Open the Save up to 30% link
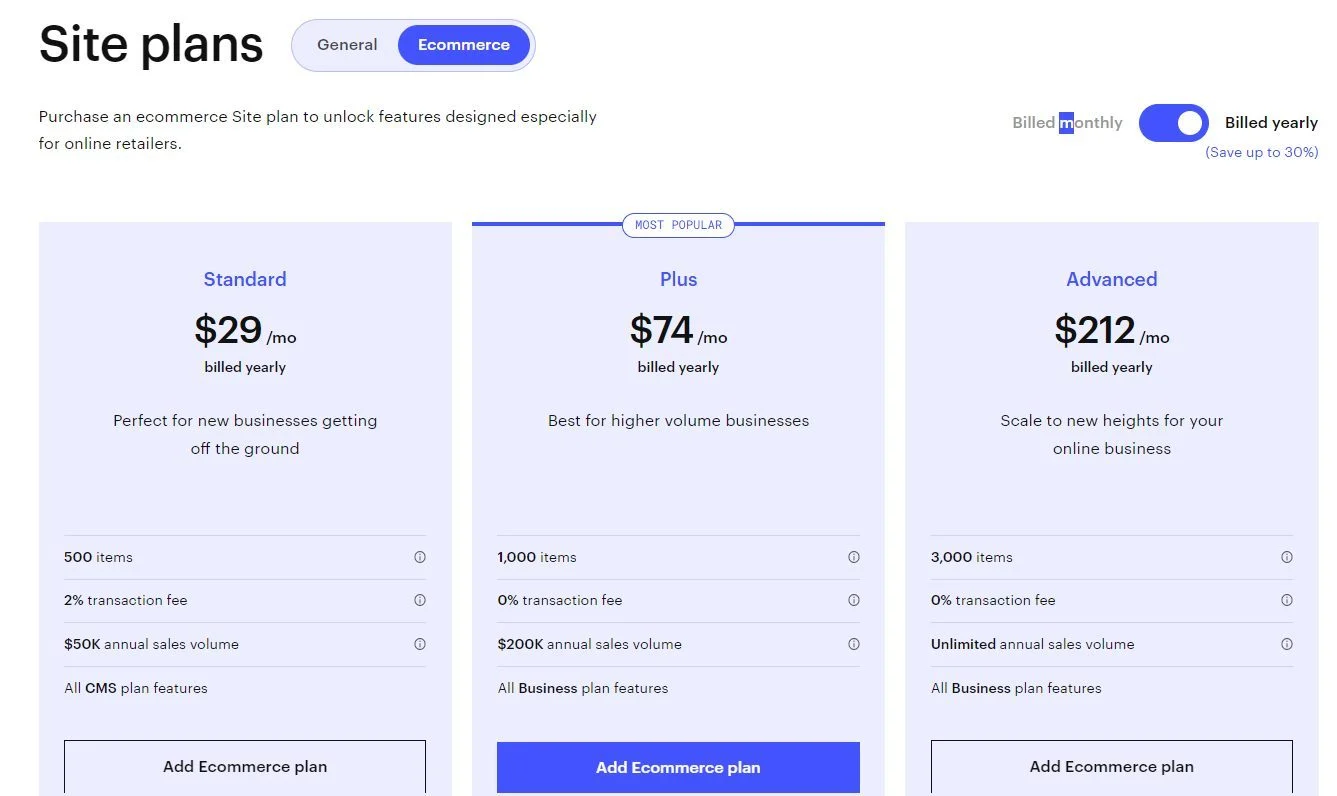1337x796 pixels. pyautogui.click(x=1263, y=152)
